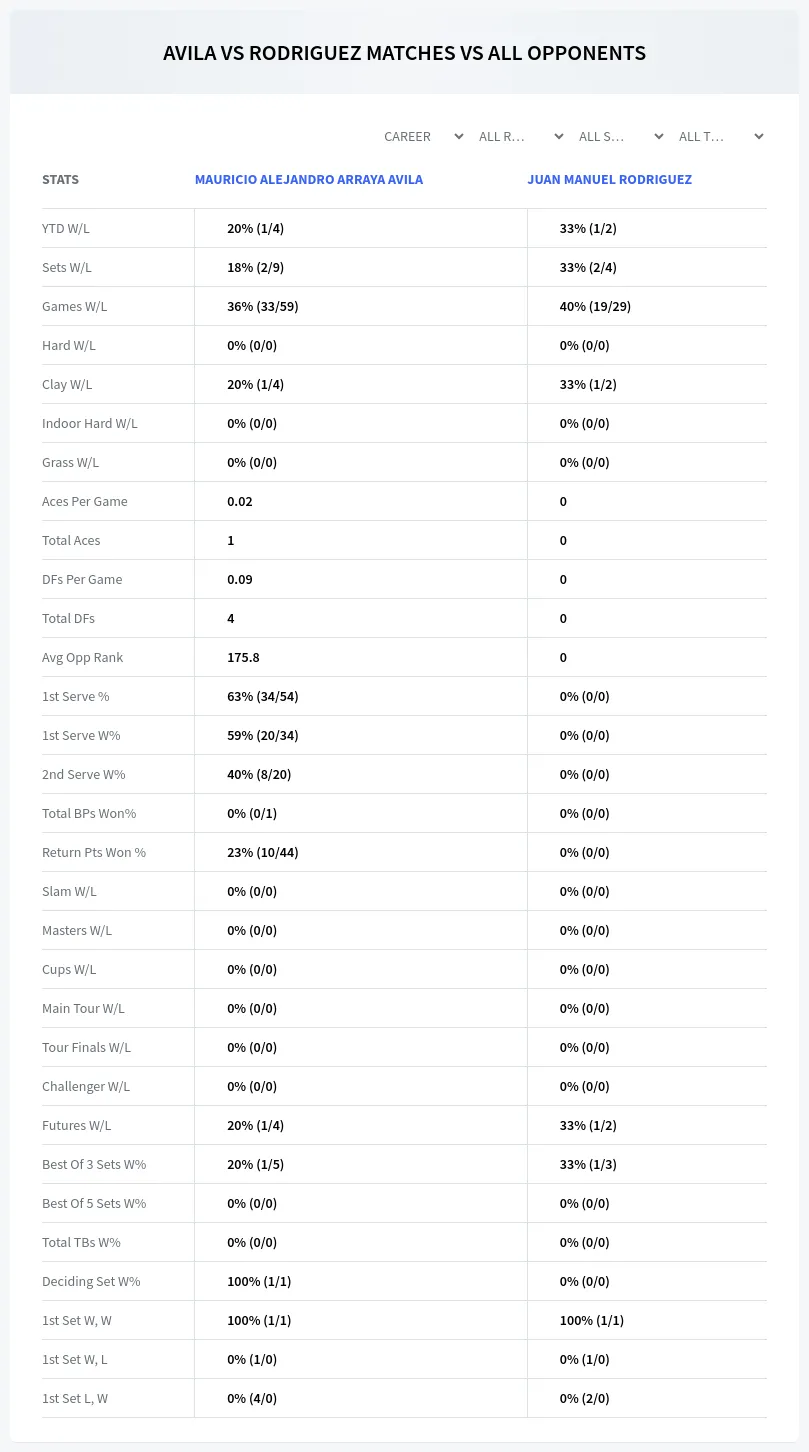The width and height of the screenshot is (809, 1452).
Task: Open Juan Manuel Rodriguez player link
Action: point(610,180)
